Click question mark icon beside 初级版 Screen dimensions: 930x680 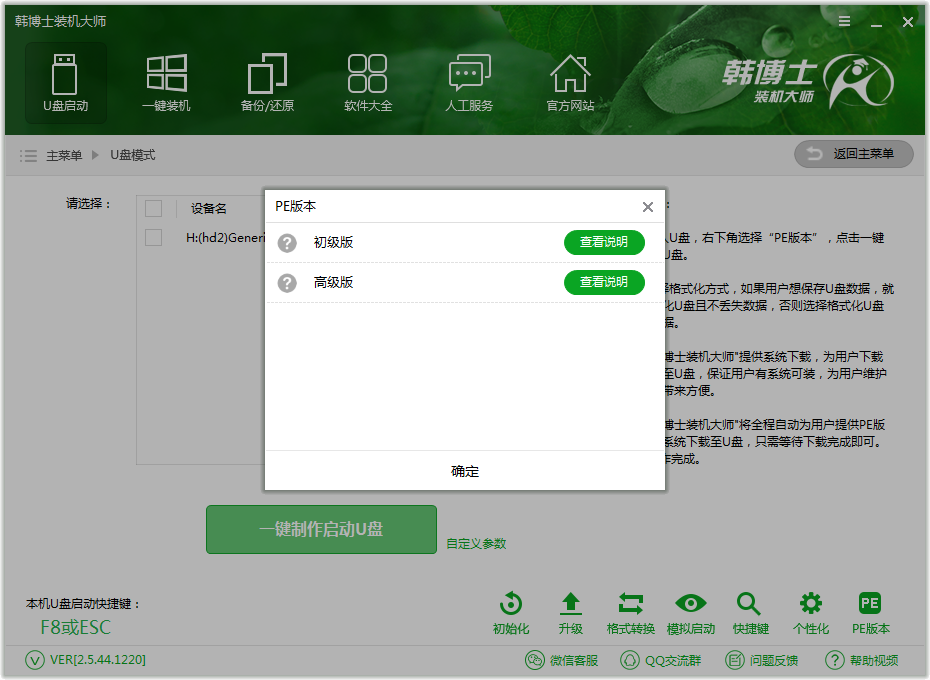287,243
